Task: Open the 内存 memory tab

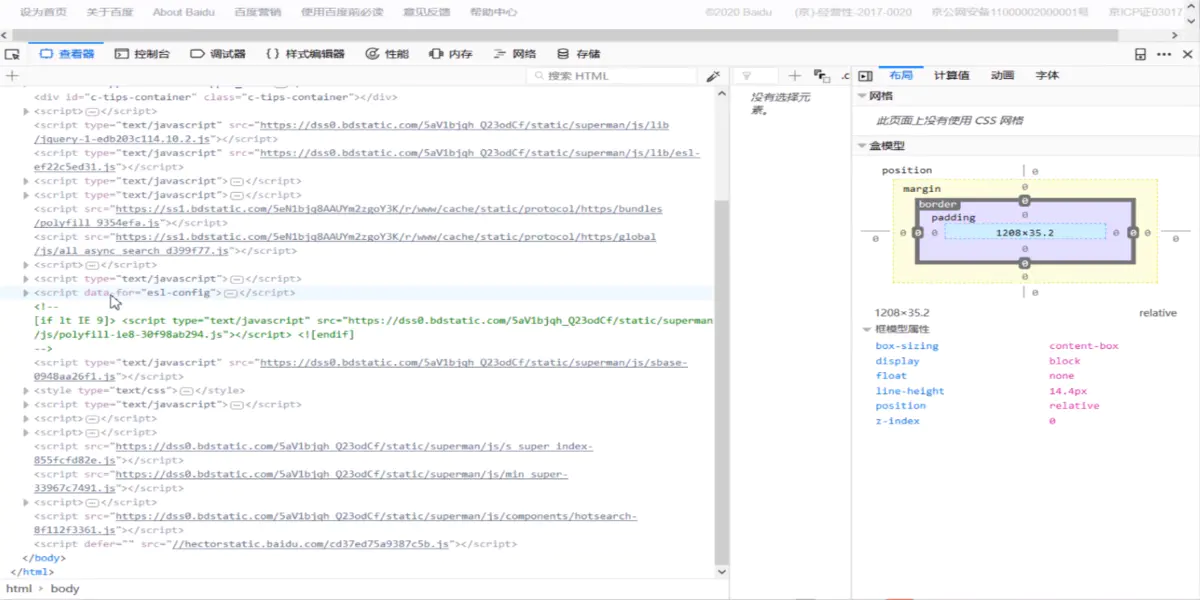Action: pos(450,54)
